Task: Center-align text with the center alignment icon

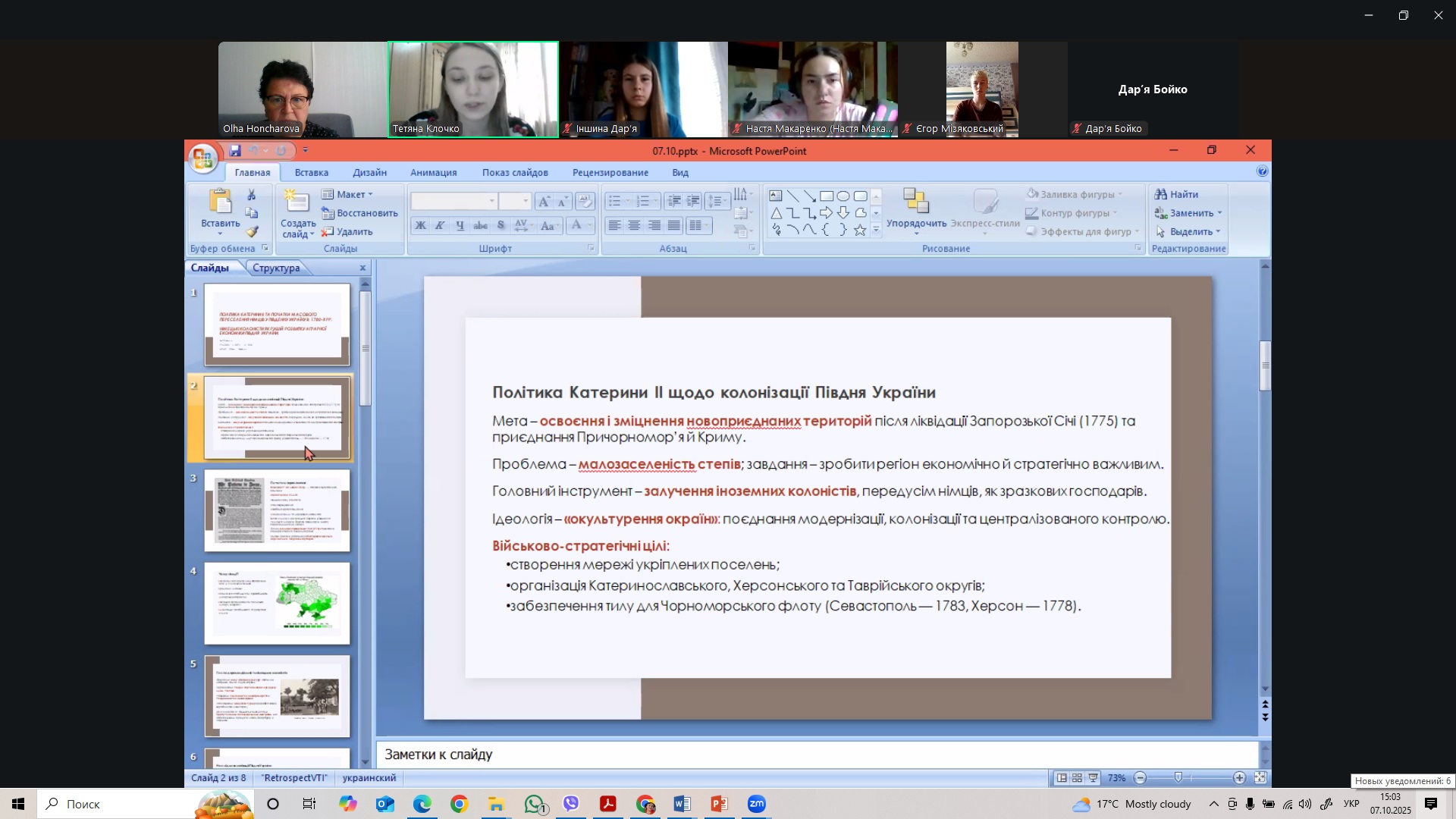Action: (634, 226)
